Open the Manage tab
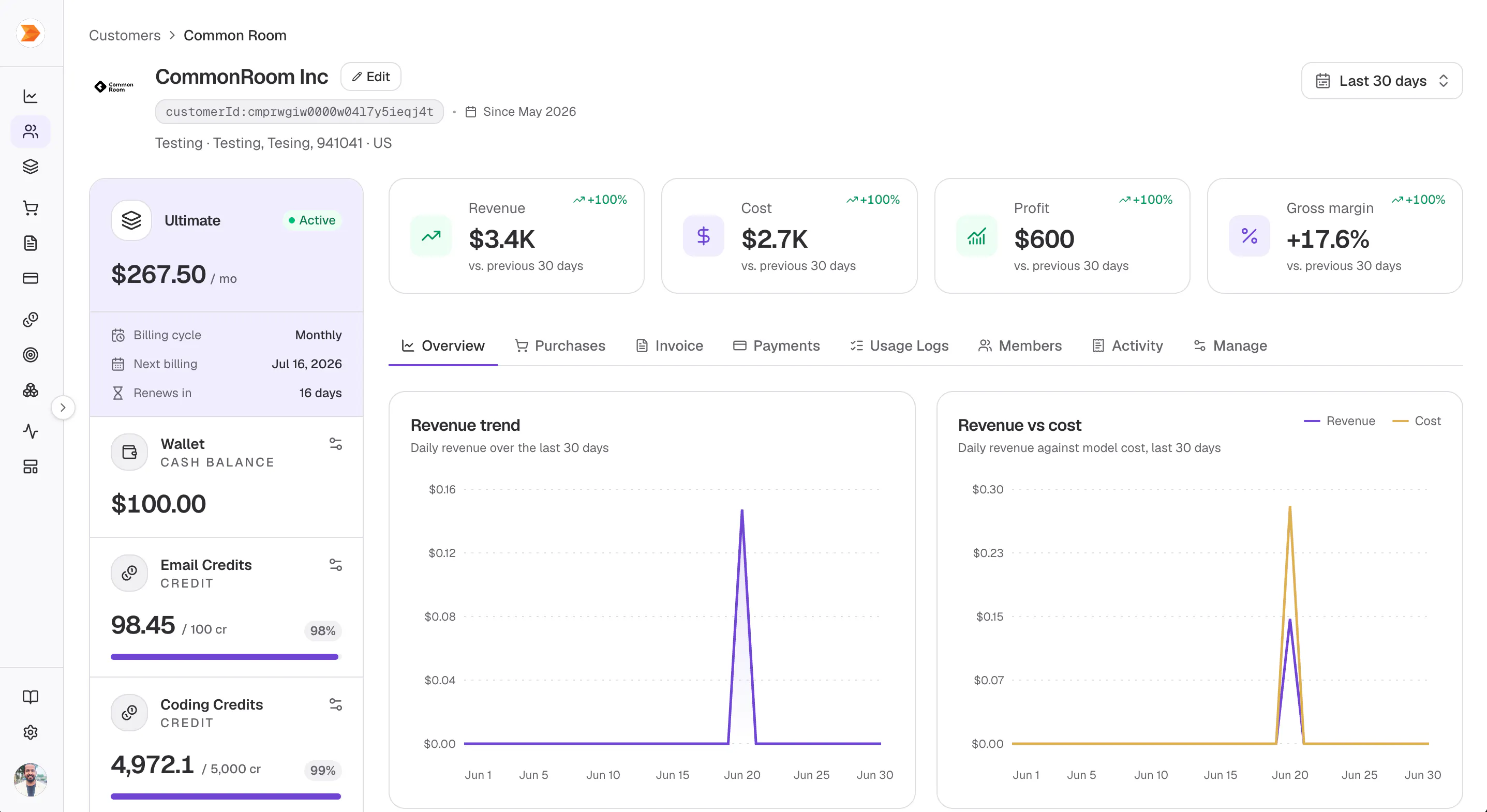 1230,345
